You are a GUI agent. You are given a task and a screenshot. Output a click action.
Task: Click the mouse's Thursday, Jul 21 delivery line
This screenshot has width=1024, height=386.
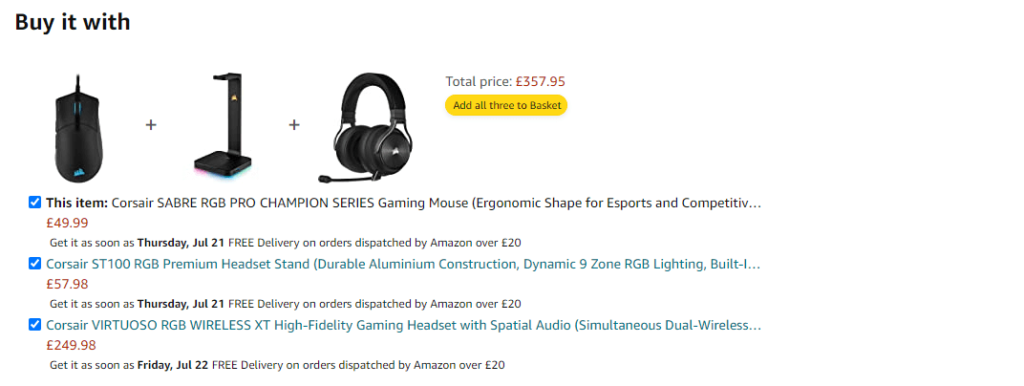coord(285,243)
